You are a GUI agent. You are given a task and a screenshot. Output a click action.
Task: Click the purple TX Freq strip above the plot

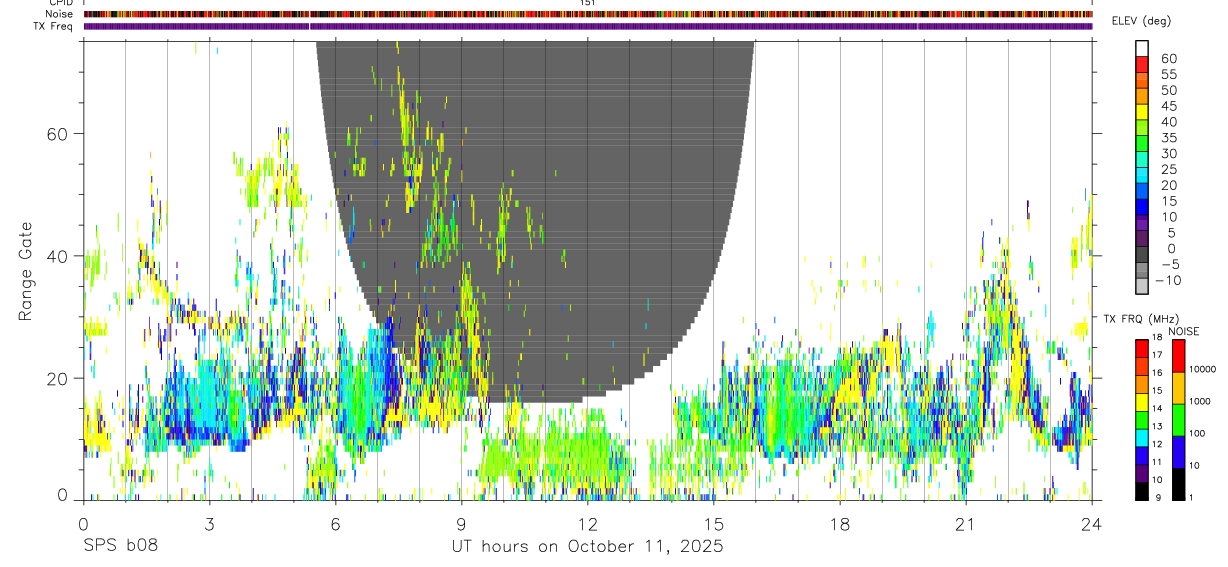click(588, 26)
